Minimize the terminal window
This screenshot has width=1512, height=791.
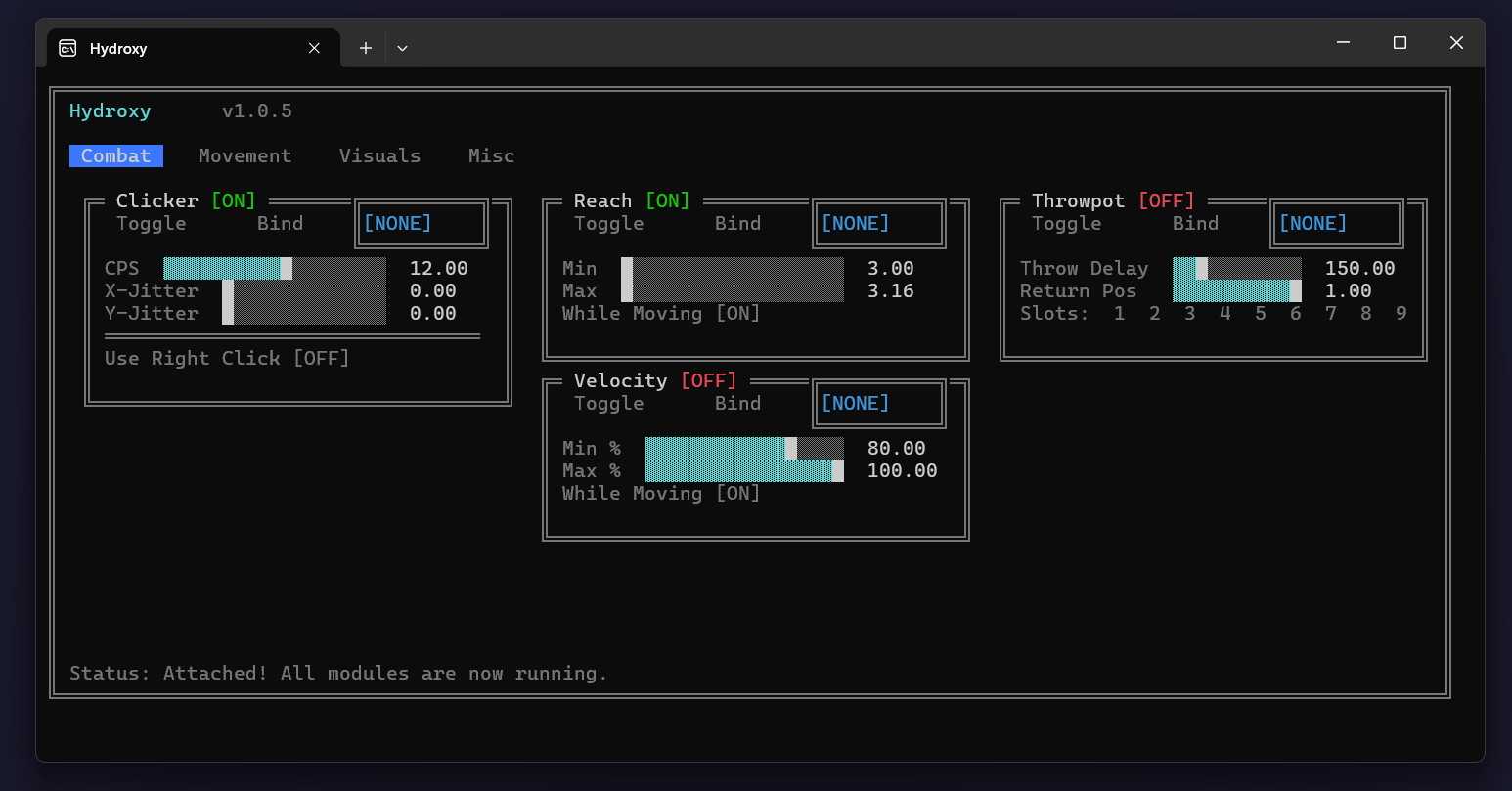coord(1344,42)
